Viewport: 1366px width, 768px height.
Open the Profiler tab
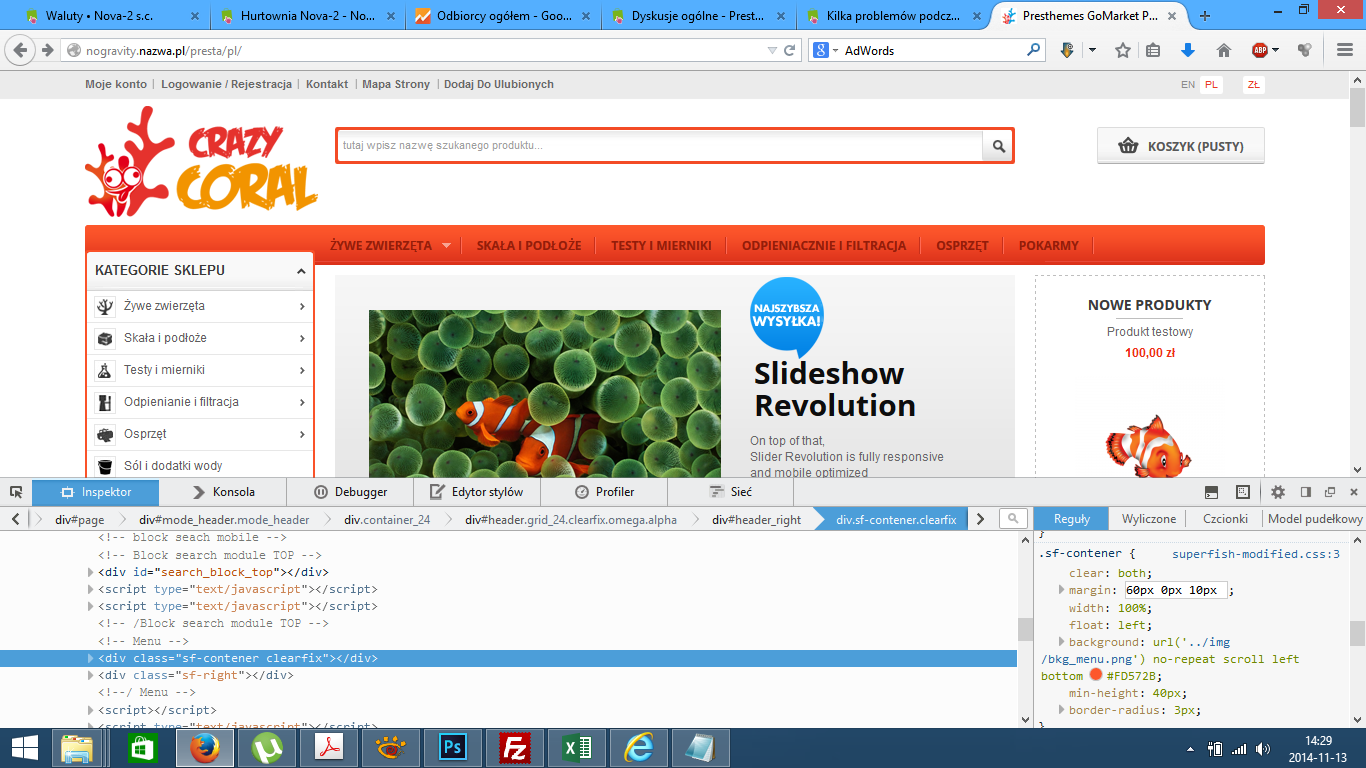coord(604,492)
